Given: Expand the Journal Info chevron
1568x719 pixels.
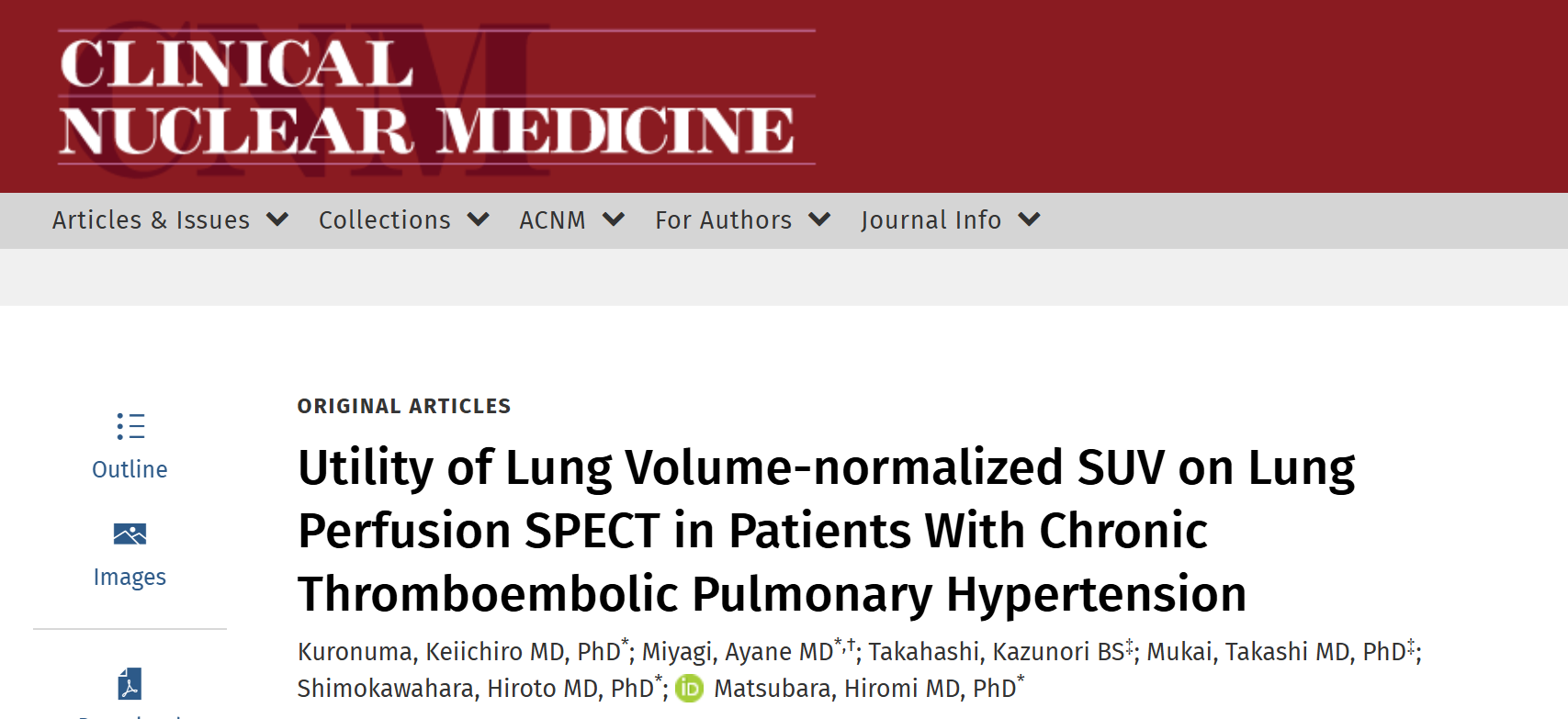Looking at the screenshot, I should tap(1030, 219).
